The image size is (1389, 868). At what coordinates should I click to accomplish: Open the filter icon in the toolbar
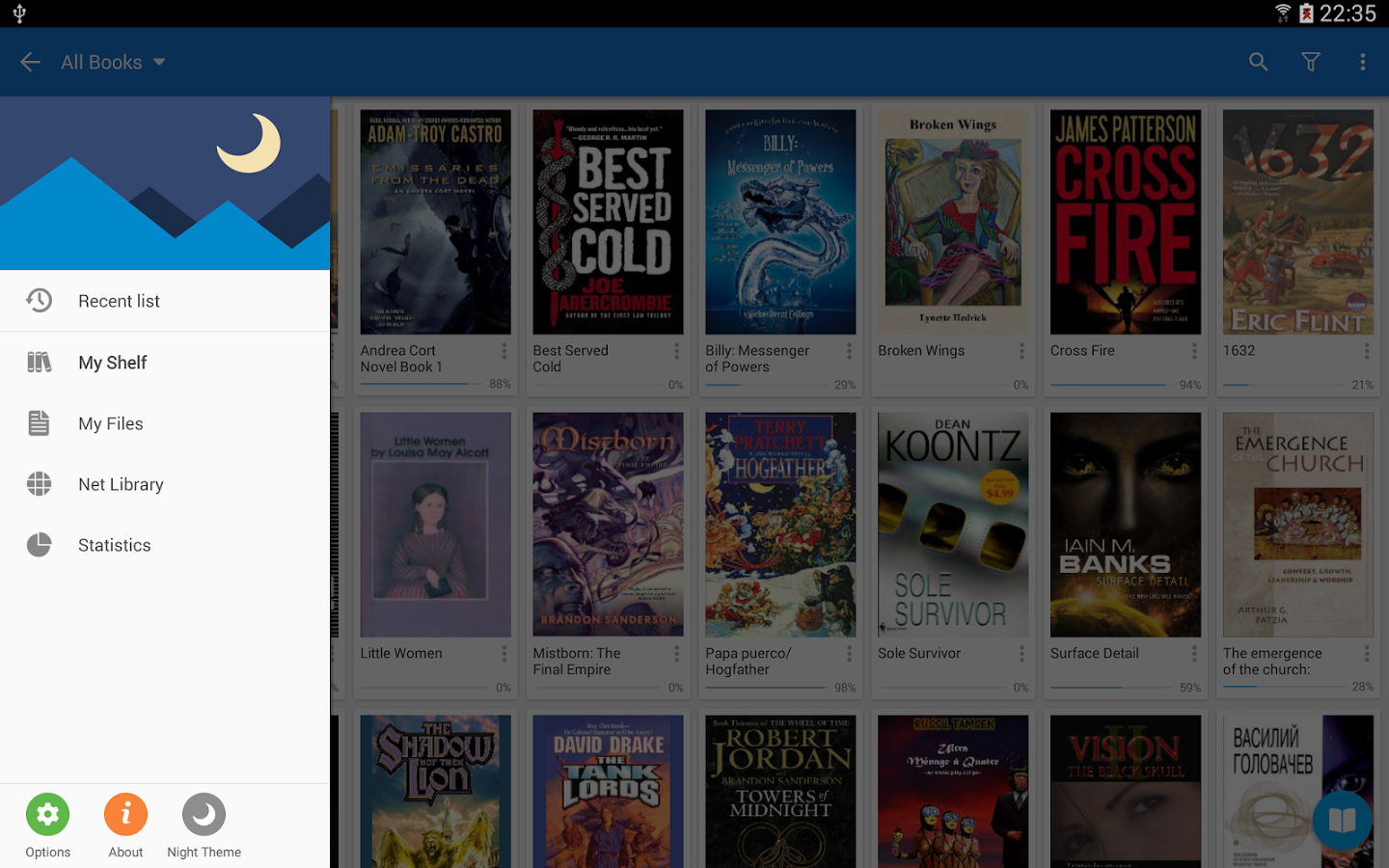coord(1310,61)
